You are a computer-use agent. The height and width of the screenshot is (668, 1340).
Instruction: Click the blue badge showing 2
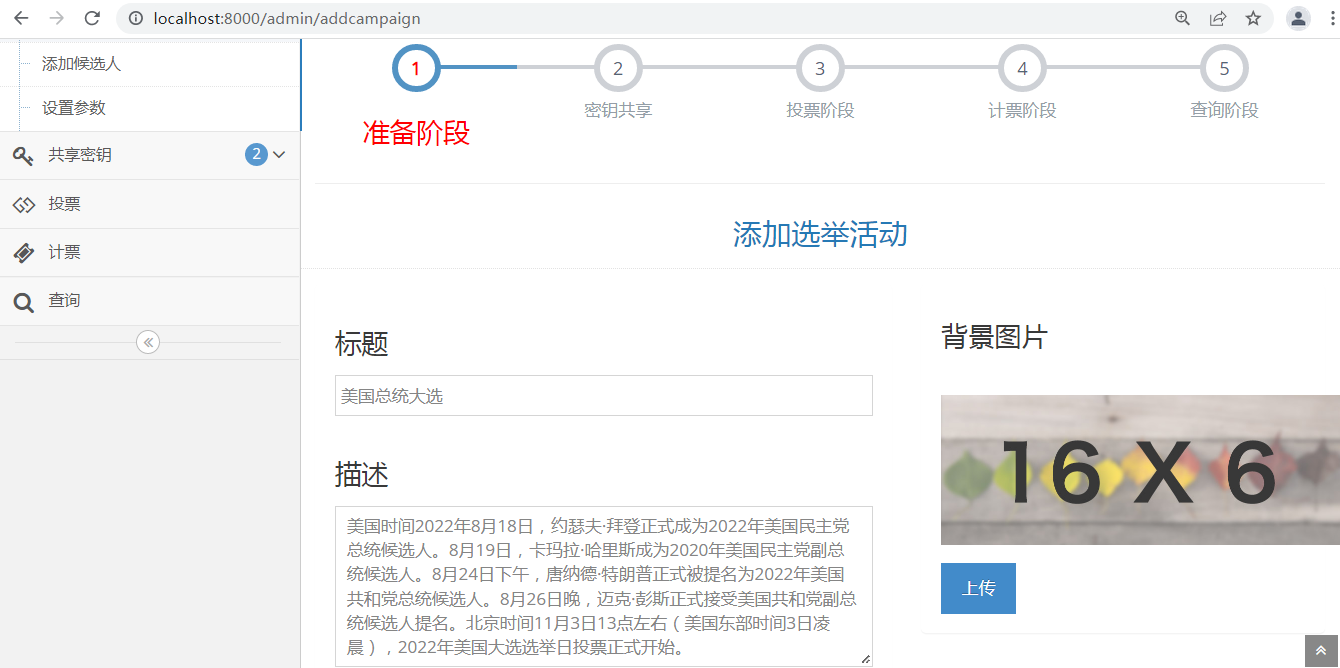click(256, 155)
